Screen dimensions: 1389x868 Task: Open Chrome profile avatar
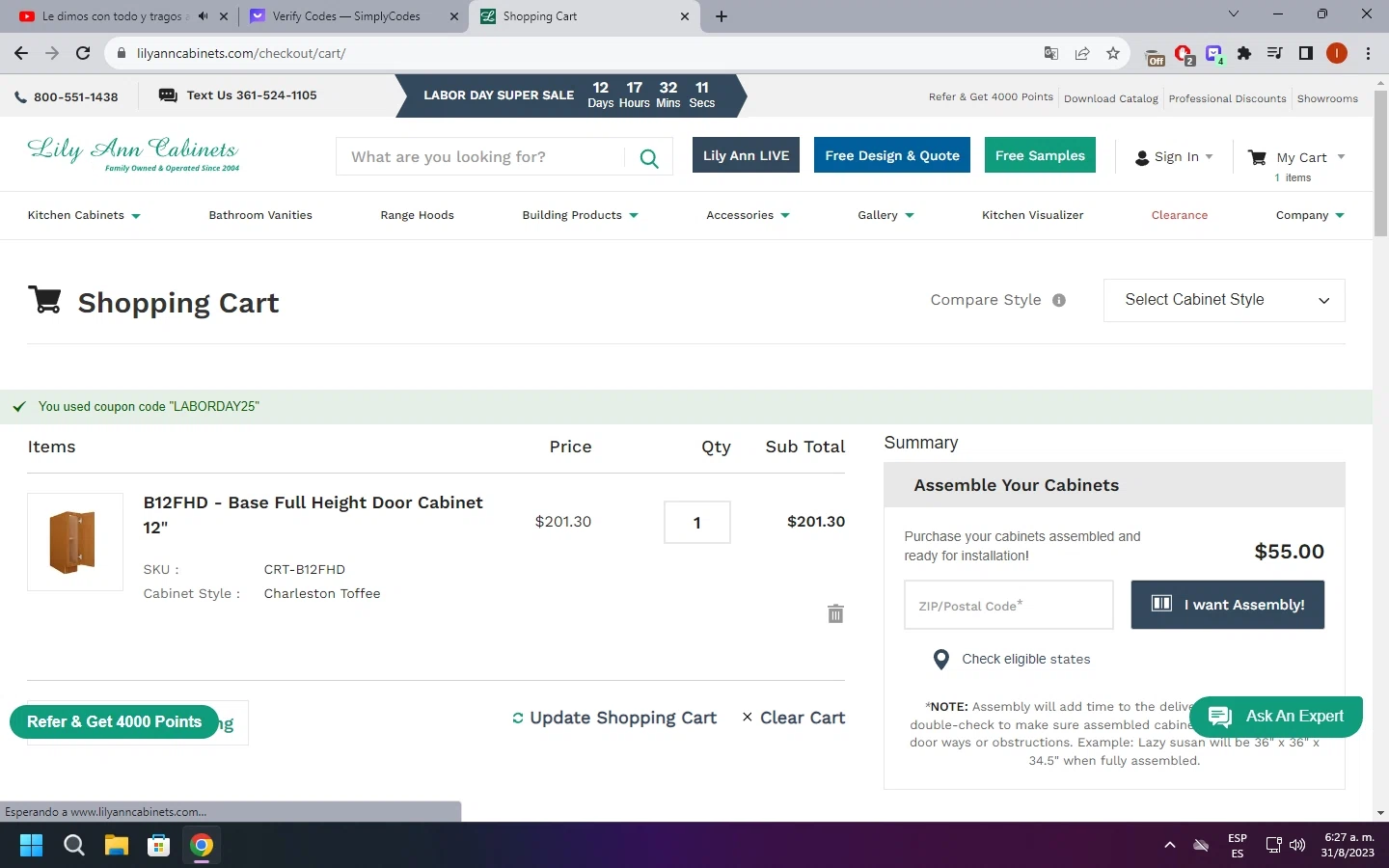click(x=1337, y=53)
